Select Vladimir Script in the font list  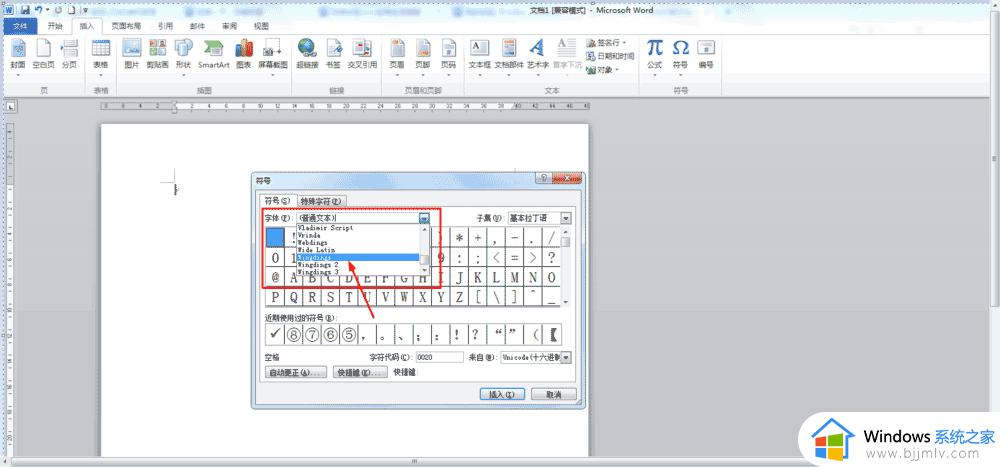click(x=357, y=228)
